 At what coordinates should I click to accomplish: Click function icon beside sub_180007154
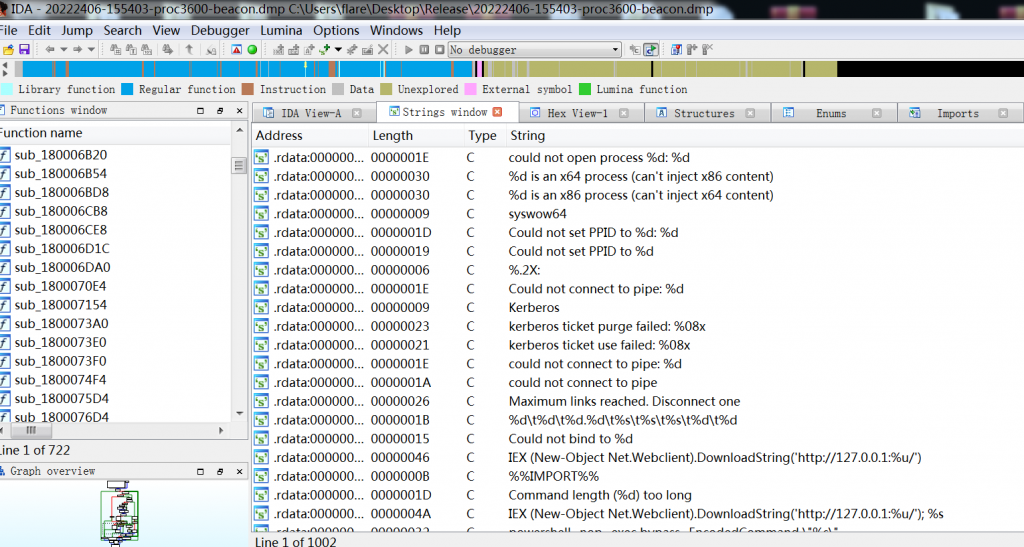point(5,305)
